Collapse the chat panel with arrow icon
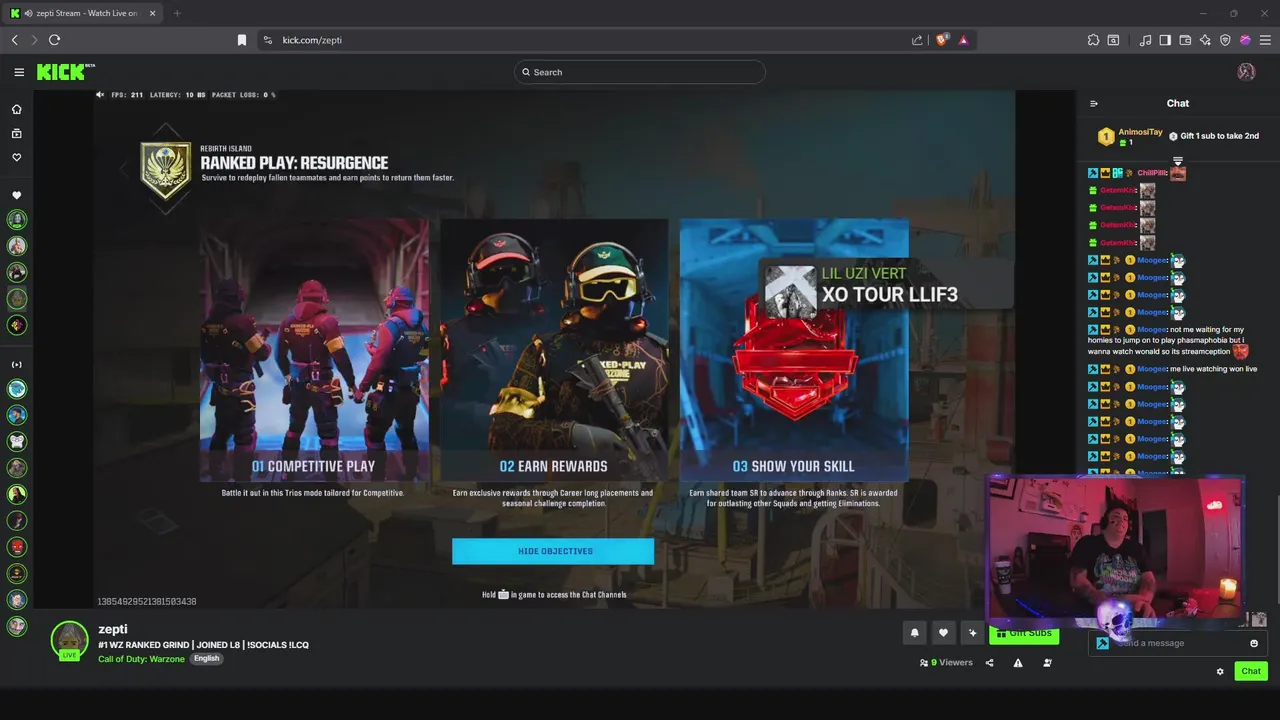This screenshot has width=1280, height=720. [x=1093, y=103]
